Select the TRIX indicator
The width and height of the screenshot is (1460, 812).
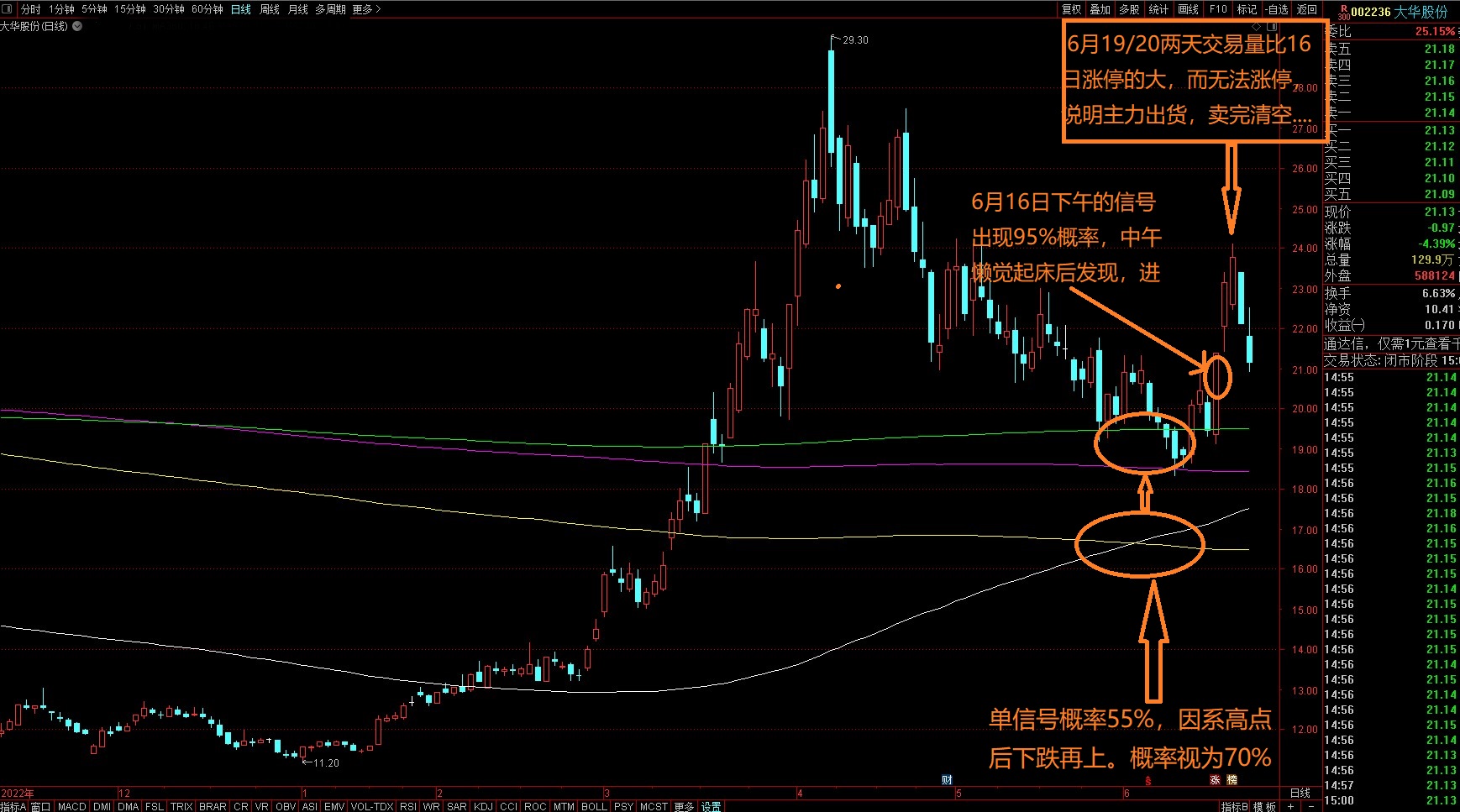pyautogui.click(x=181, y=806)
